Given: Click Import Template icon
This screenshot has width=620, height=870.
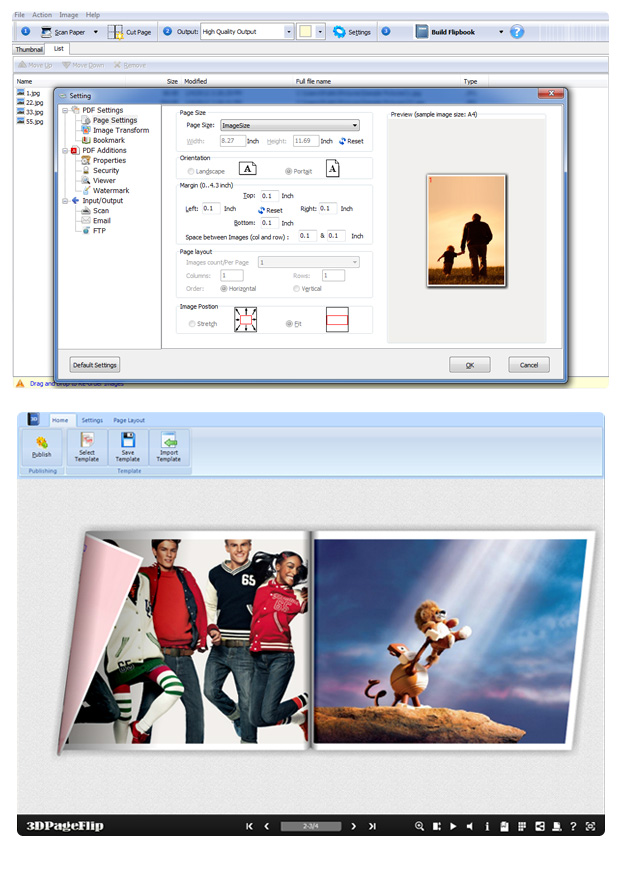Looking at the screenshot, I should (169, 441).
